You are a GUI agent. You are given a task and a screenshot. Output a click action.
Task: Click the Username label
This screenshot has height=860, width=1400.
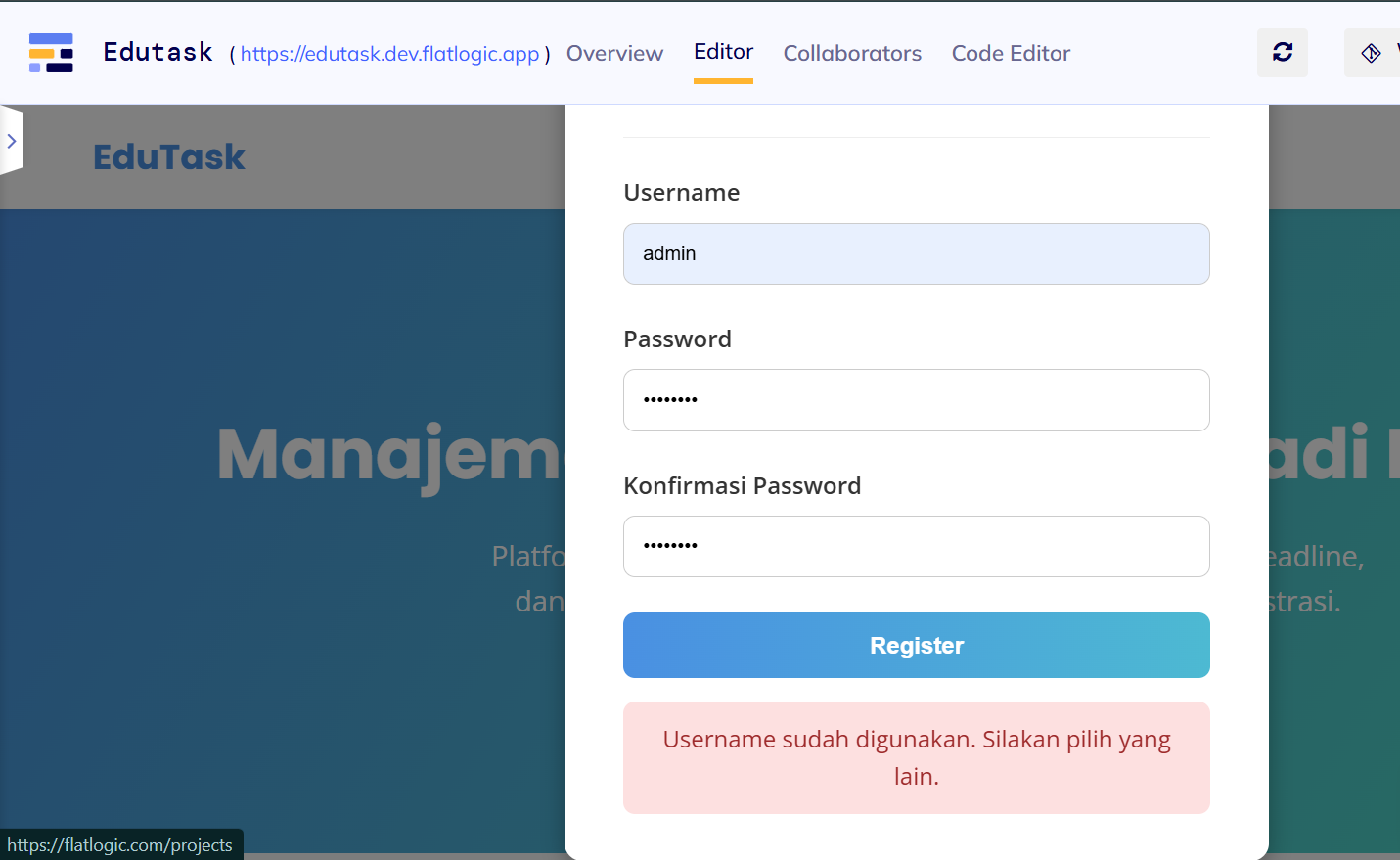pos(681,193)
